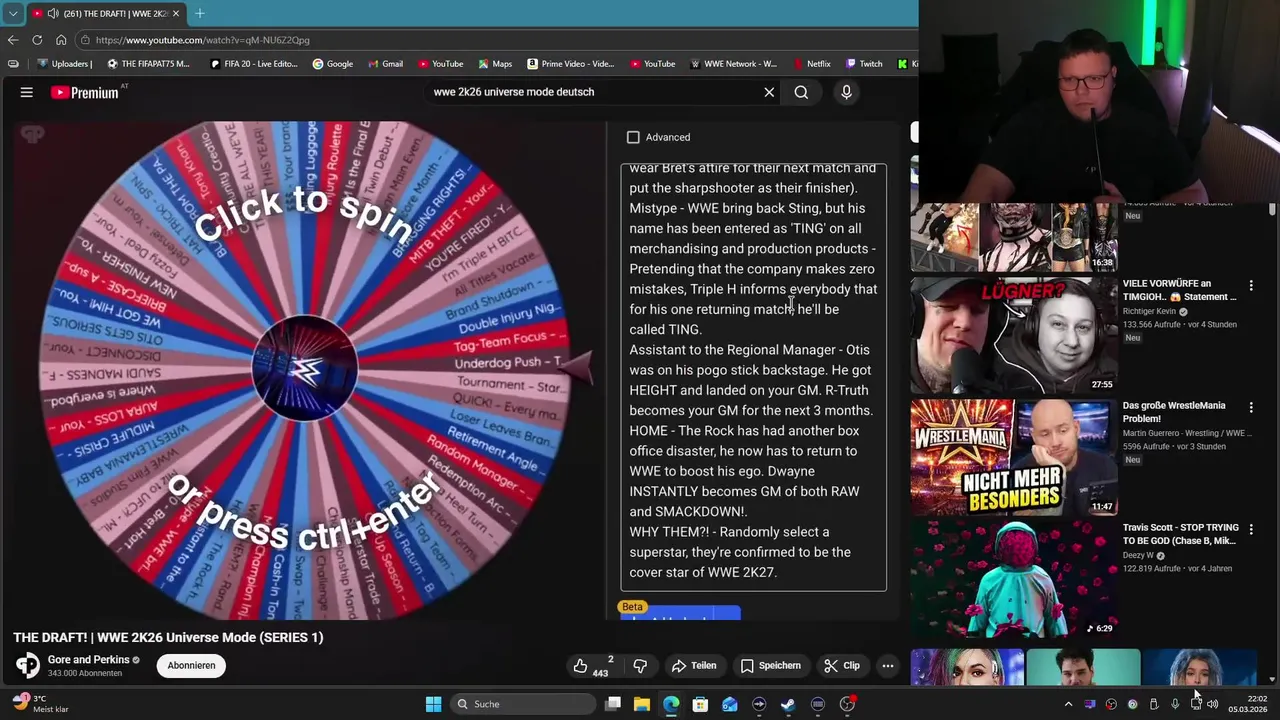The image size is (1280, 720).
Task: Open the browser home page
Action: [x=61, y=40]
